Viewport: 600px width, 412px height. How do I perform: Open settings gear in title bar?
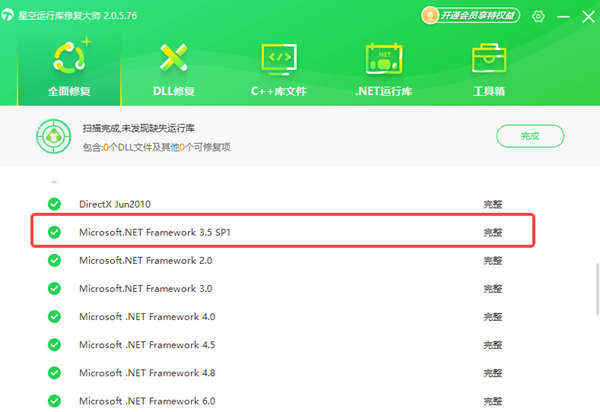[538, 16]
